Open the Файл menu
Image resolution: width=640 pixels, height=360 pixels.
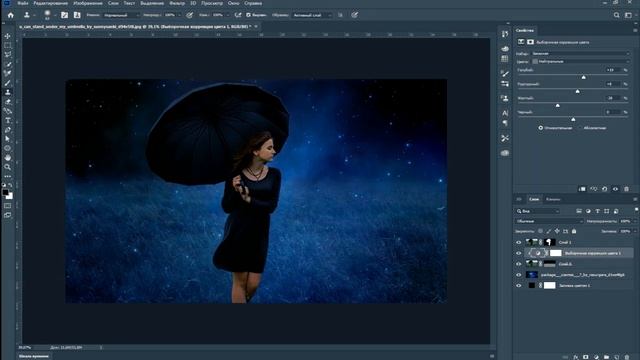coord(23,3)
